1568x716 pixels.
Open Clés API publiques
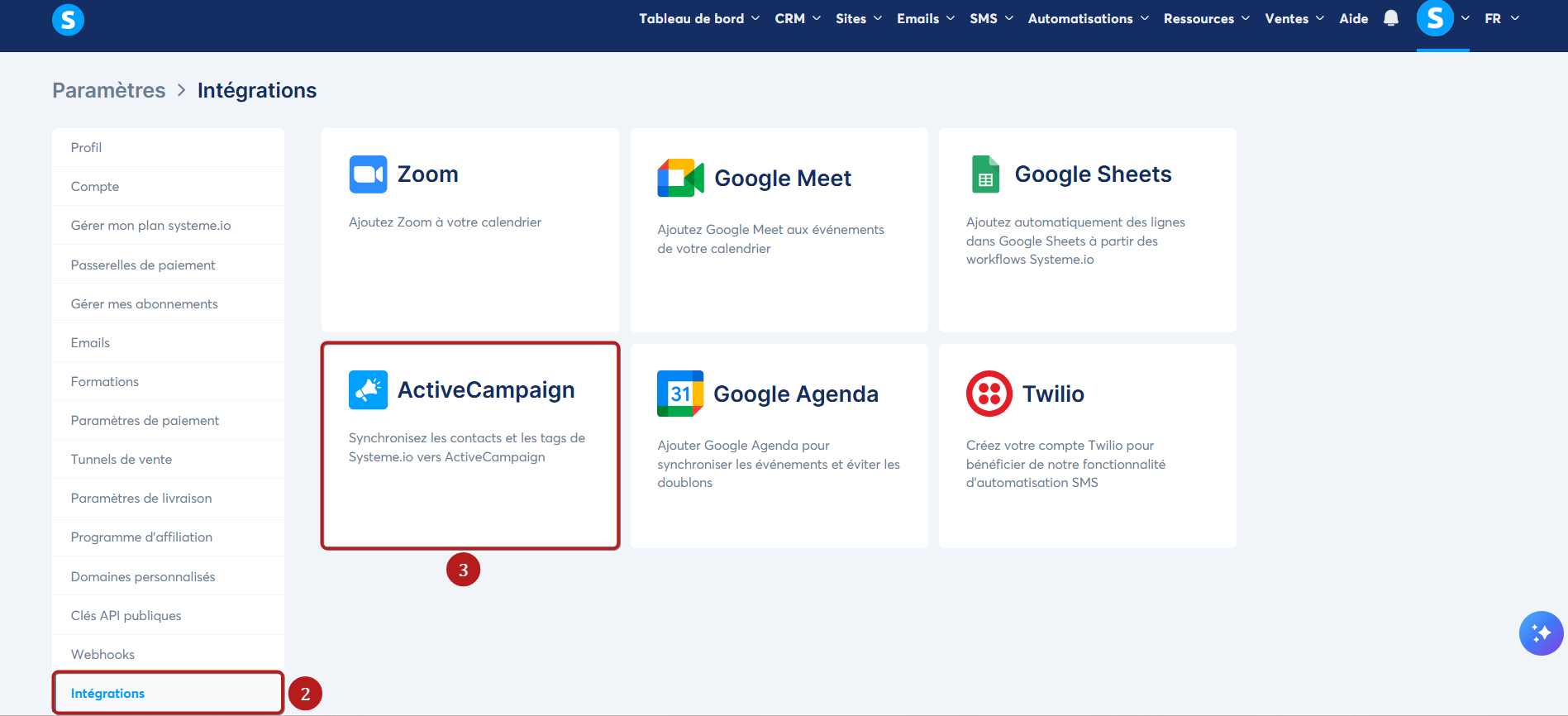168,615
